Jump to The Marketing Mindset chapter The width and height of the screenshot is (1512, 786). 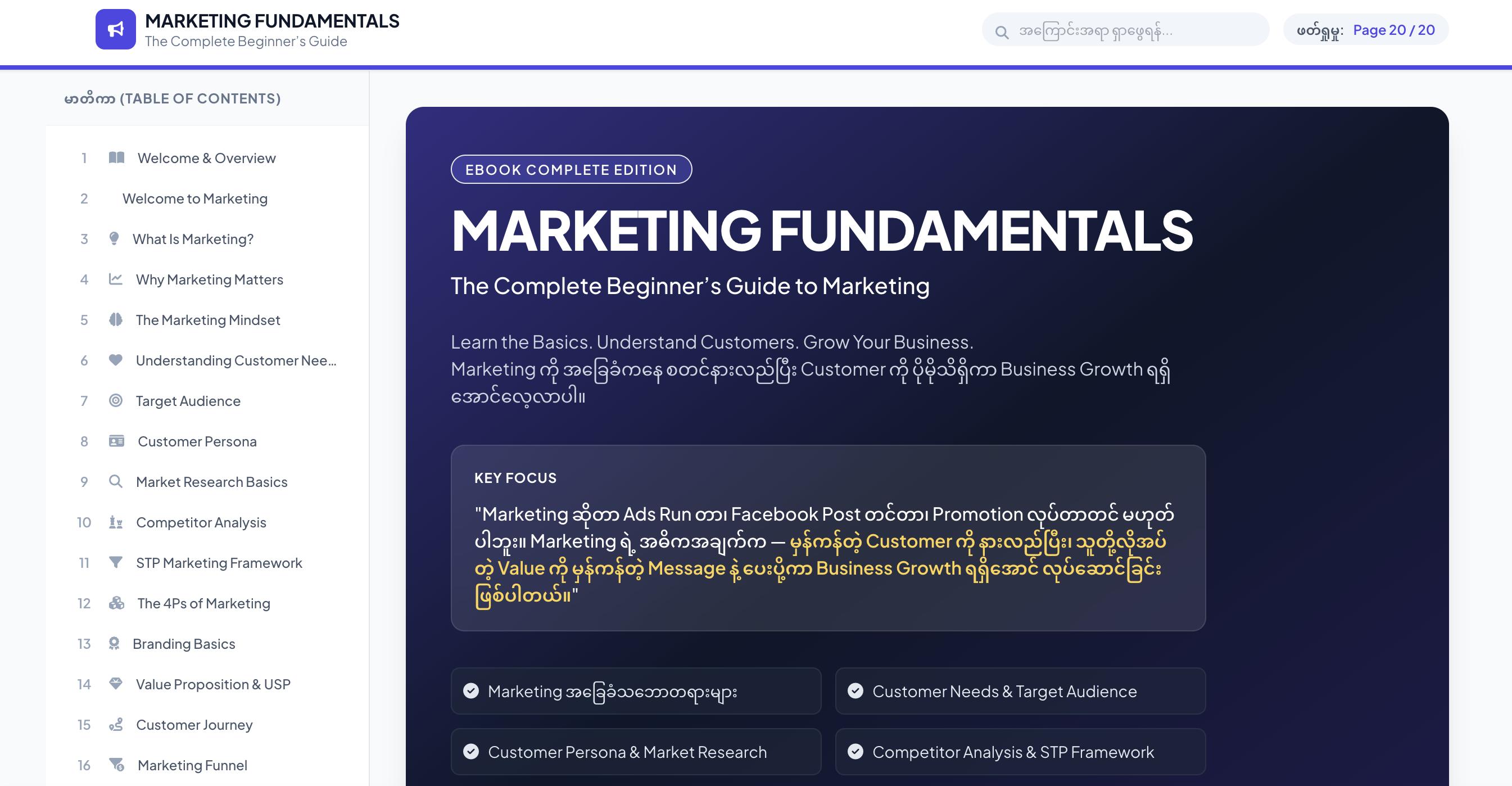click(207, 320)
